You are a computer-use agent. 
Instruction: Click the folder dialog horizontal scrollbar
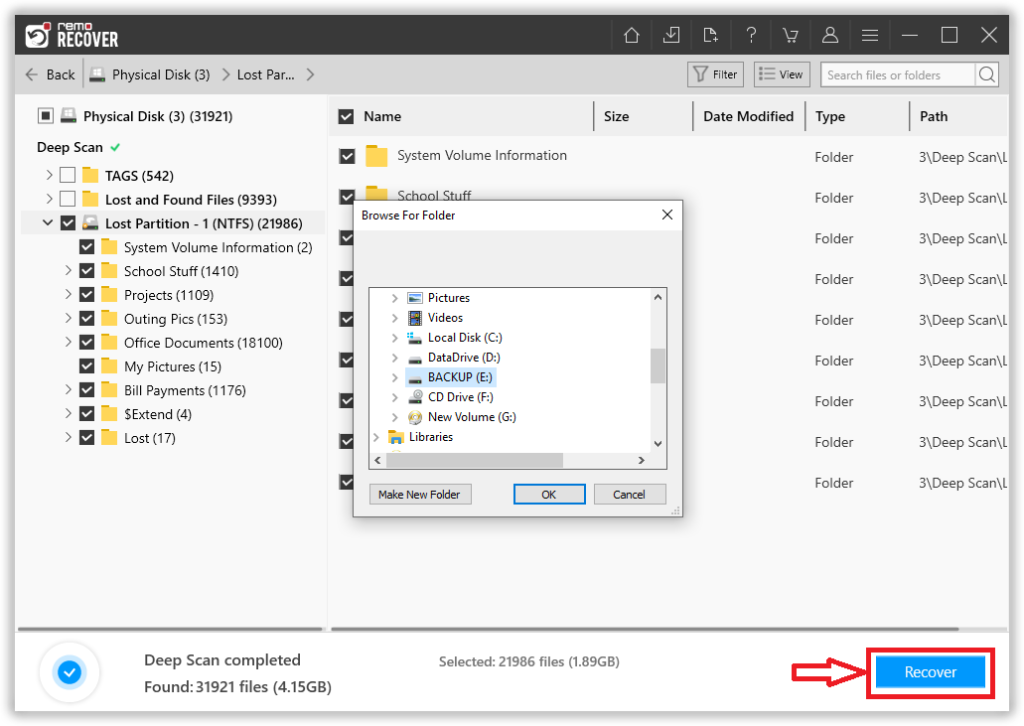(x=474, y=460)
